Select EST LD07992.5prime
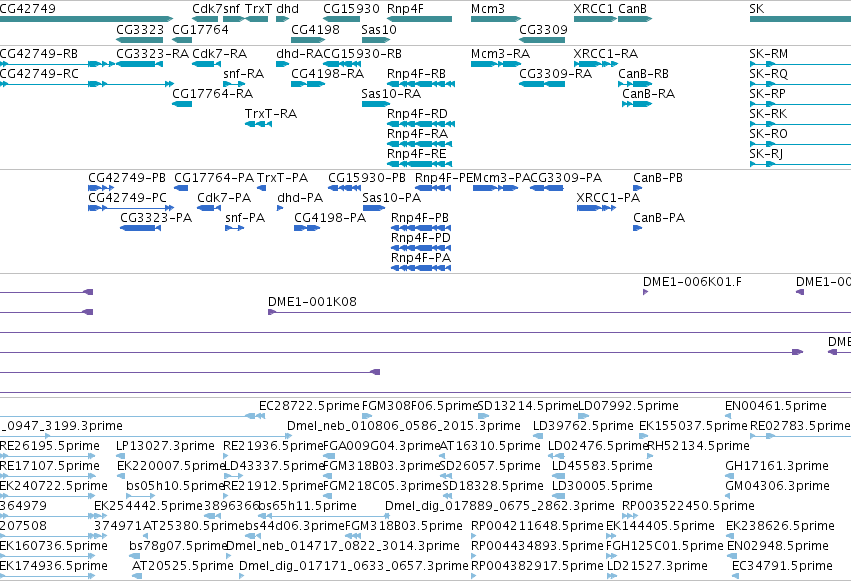Image resolution: width=851 pixels, height=581 pixels. click(x=628, y=406)
